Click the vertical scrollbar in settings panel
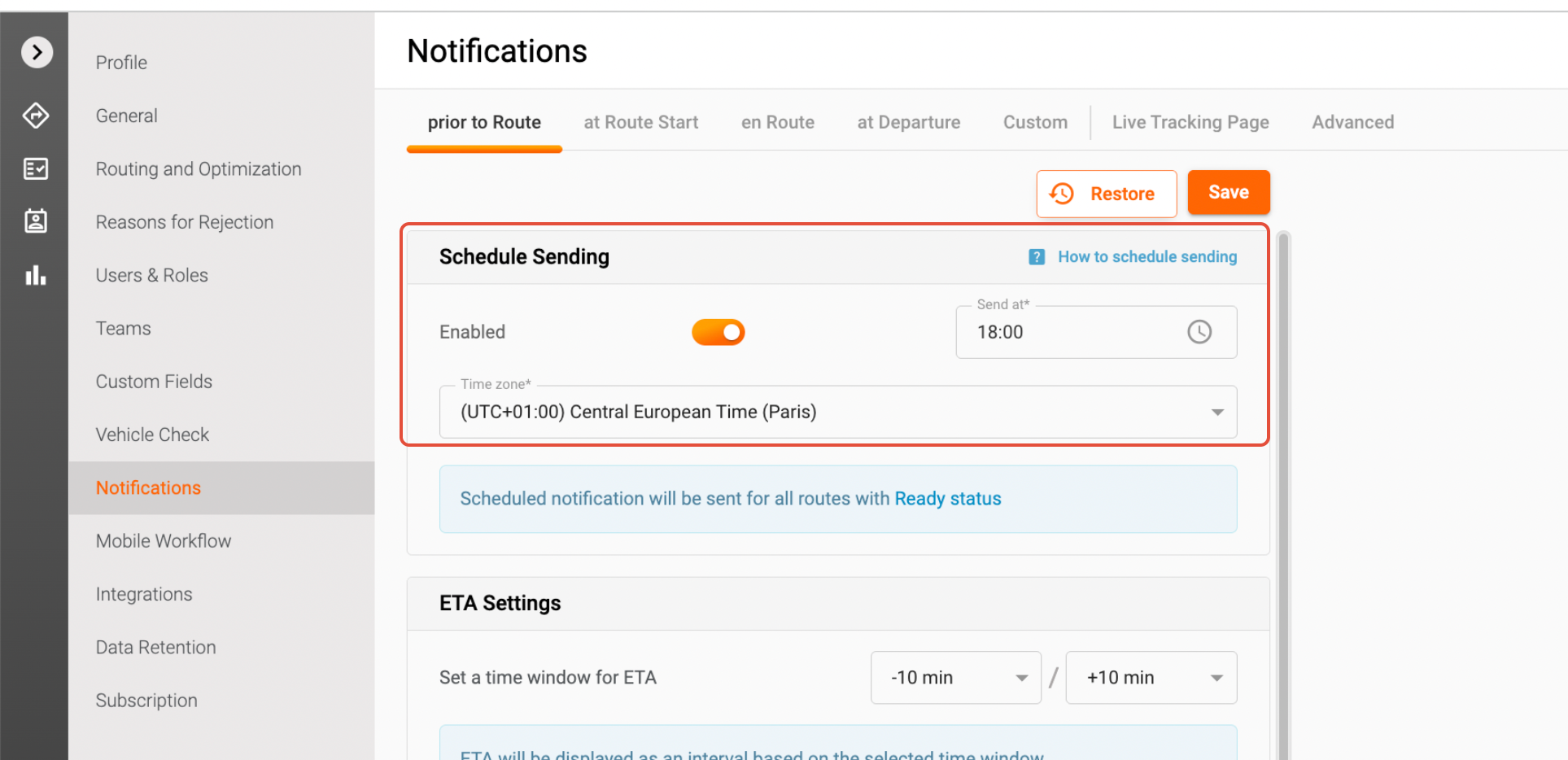 coord(1283,488)
